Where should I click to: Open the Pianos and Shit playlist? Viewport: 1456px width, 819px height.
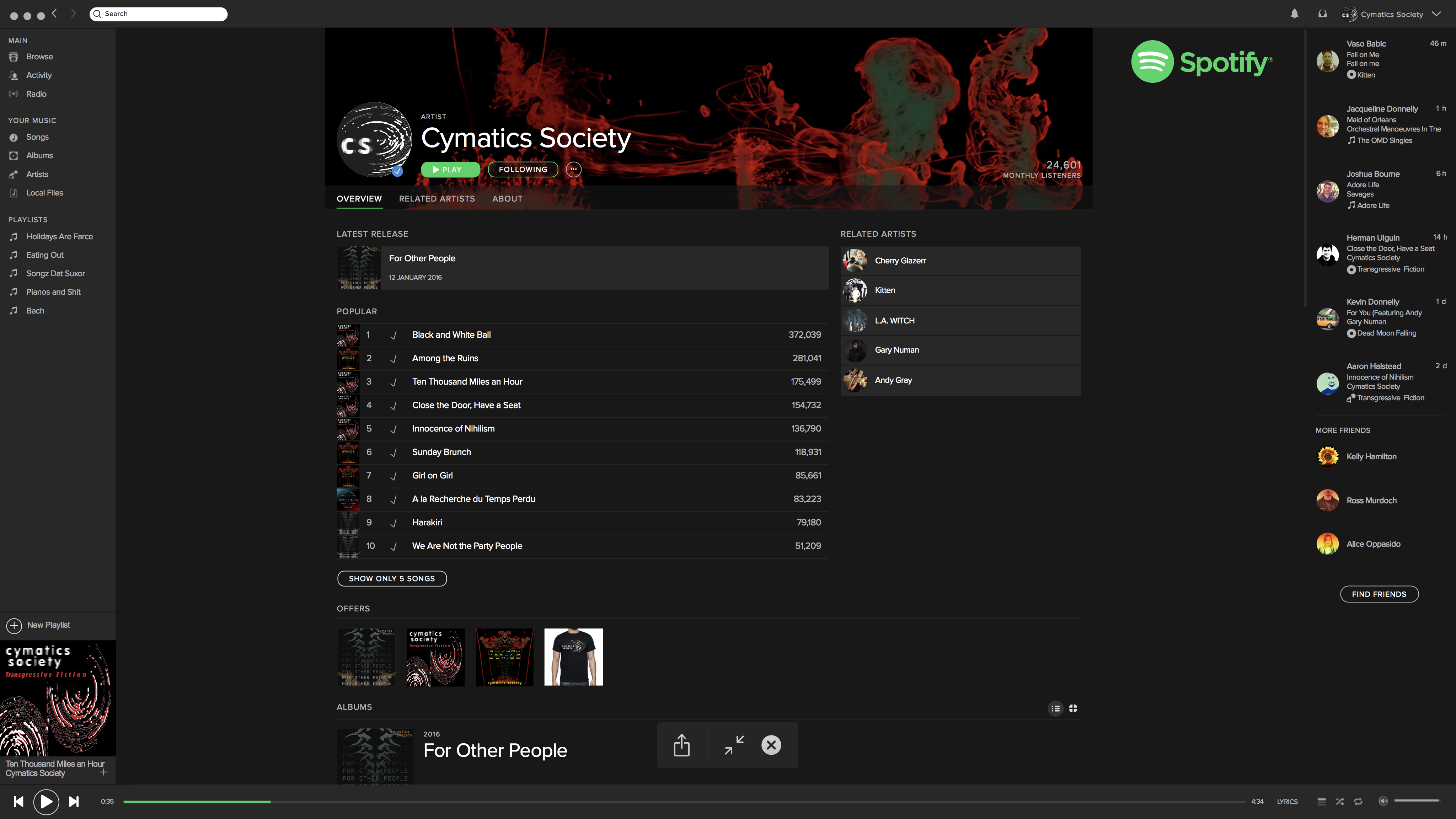[53, 291]
